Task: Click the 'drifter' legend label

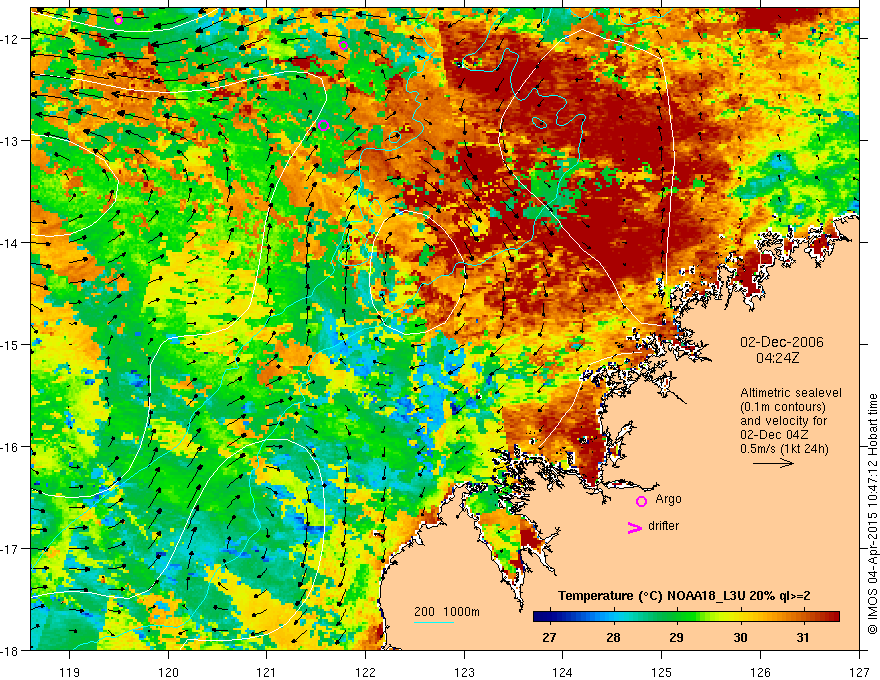Action: (x=663, y=526)
